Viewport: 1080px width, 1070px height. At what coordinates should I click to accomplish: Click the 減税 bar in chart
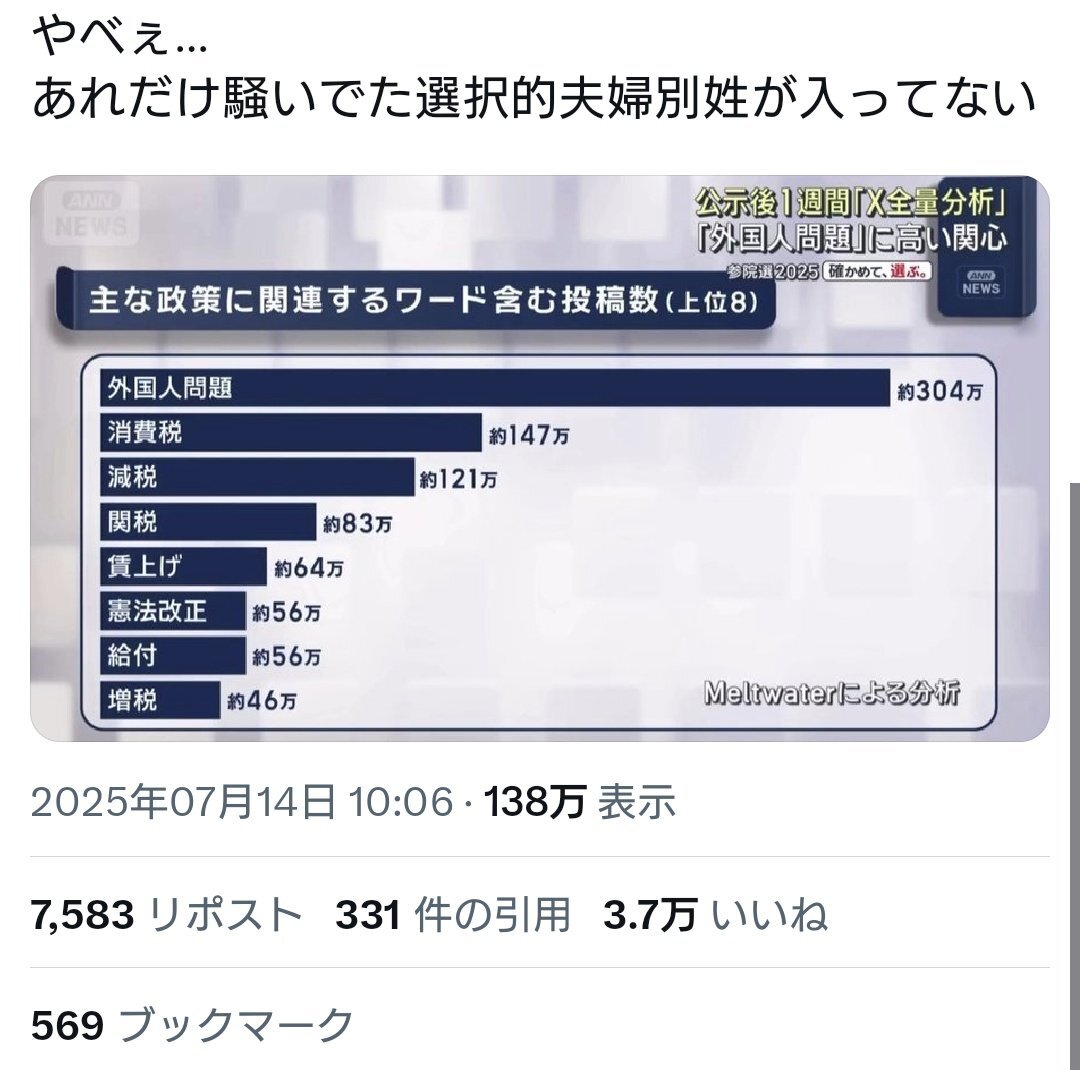258,477
